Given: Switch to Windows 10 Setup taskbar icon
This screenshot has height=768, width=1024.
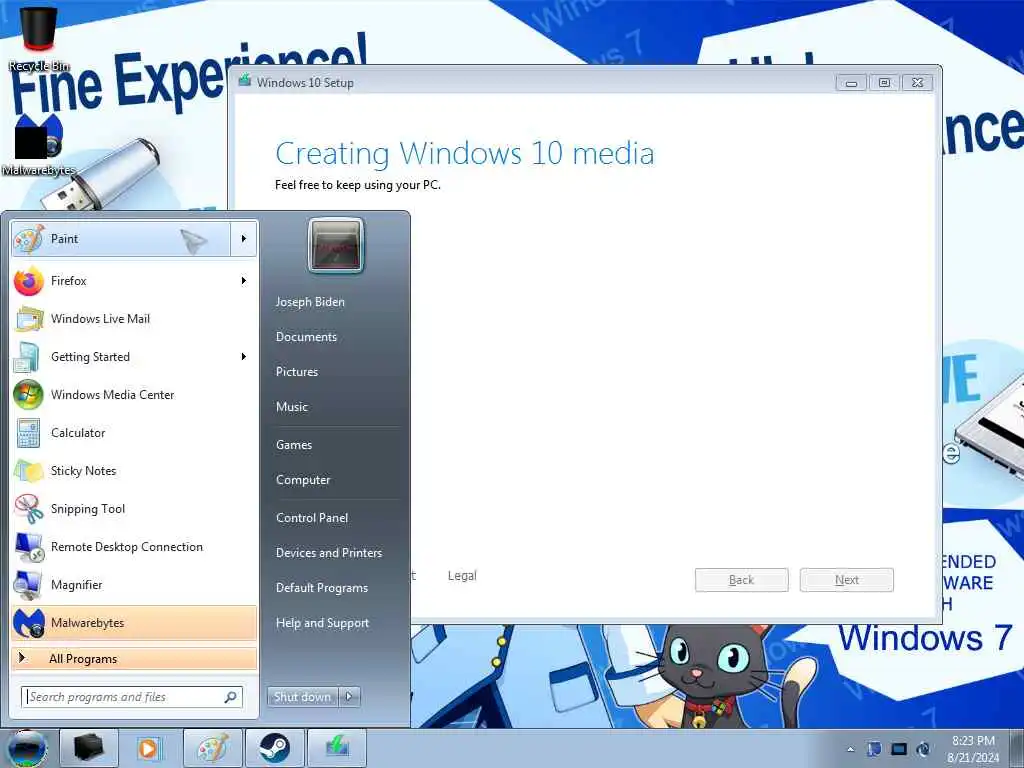Looking at the screenshot, I should [337, 748].
